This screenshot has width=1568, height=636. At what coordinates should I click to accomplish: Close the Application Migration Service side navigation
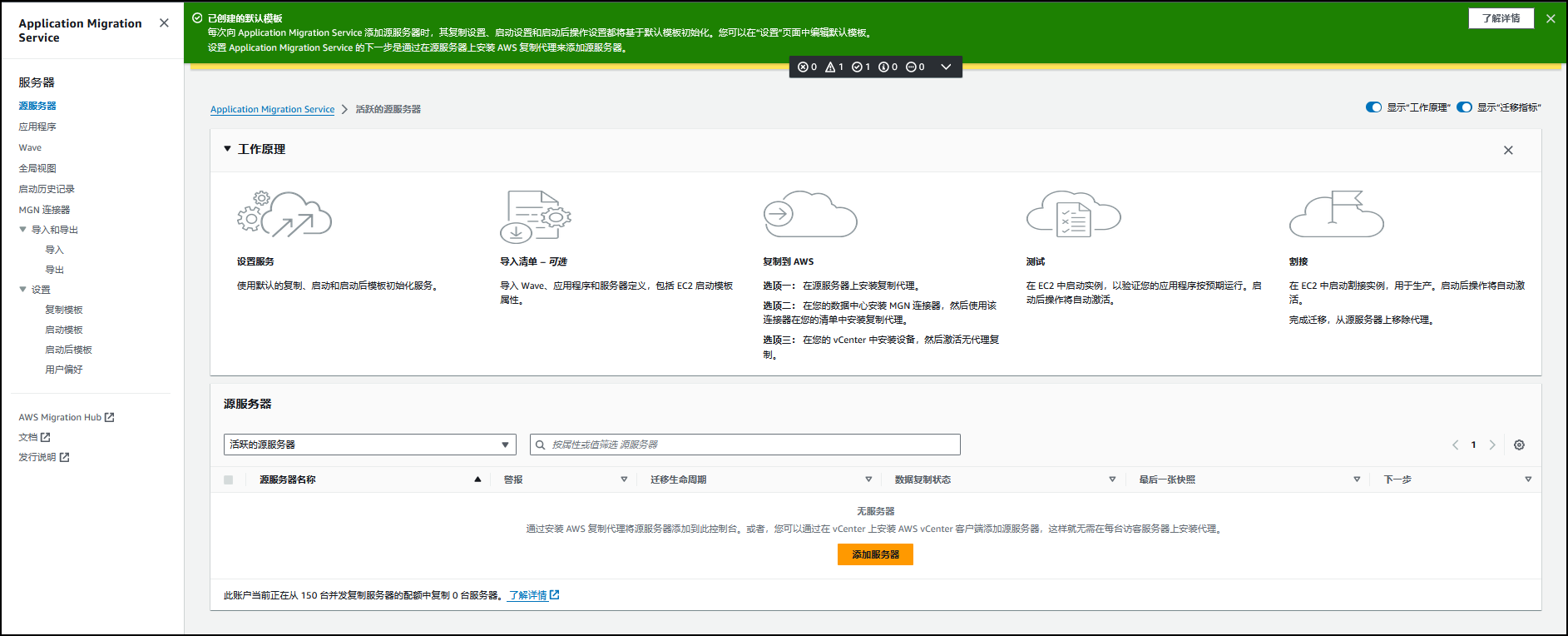click(164, 23)
